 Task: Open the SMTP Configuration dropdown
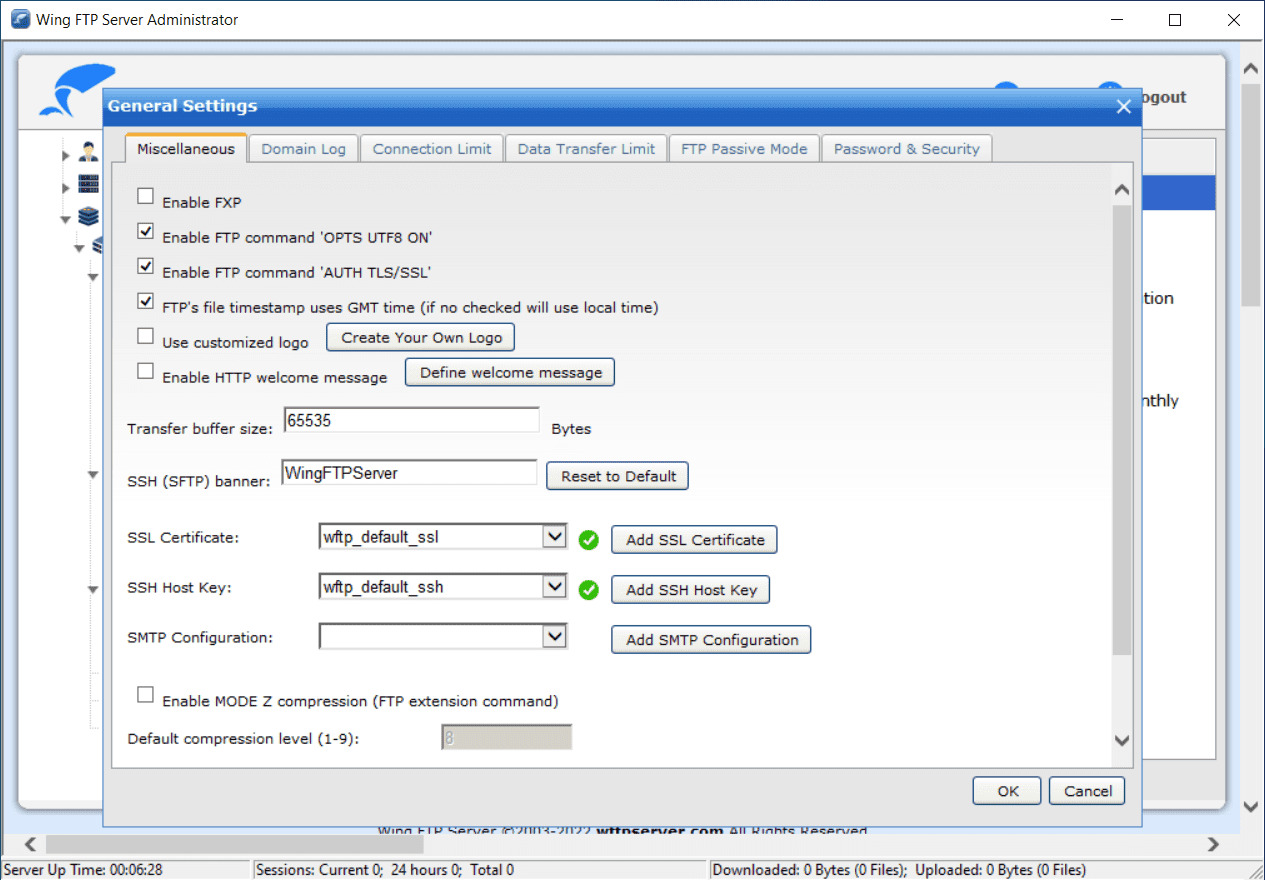(x=554, y=636)
